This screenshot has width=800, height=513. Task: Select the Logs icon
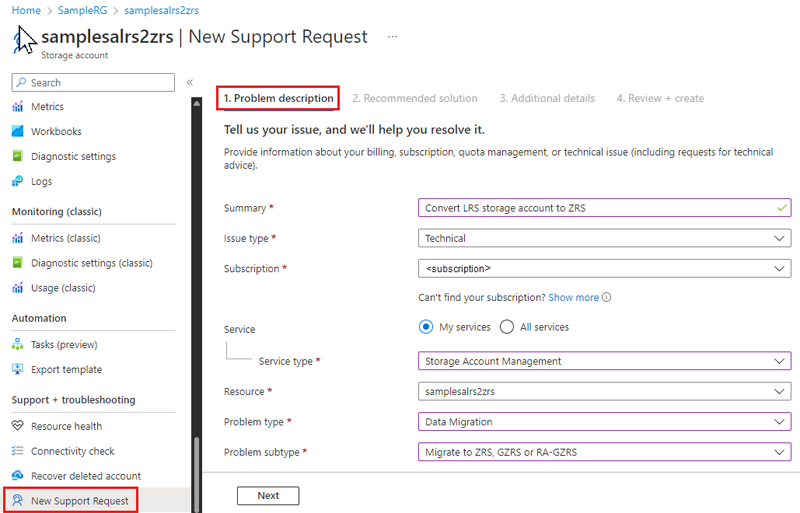[x=17, y=181]
